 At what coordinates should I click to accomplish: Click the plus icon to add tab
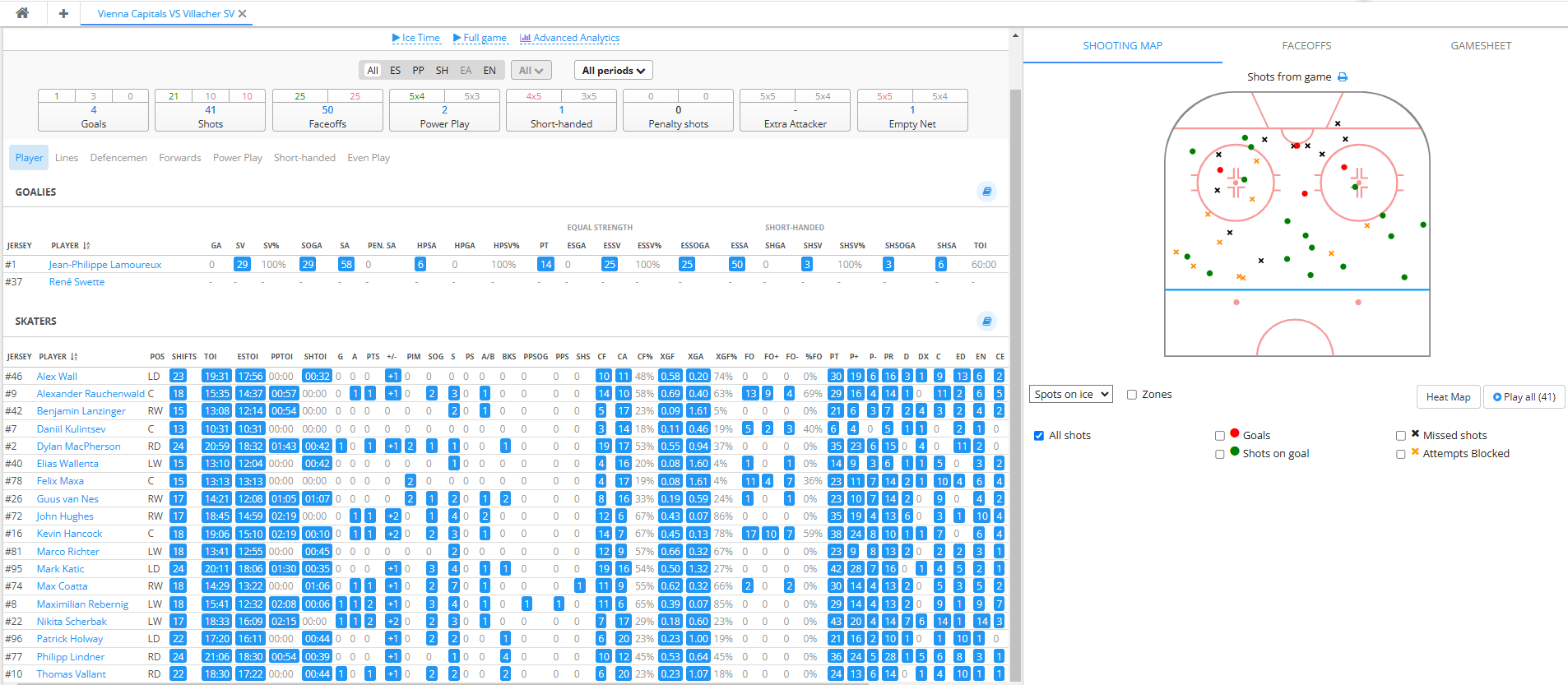63,13
